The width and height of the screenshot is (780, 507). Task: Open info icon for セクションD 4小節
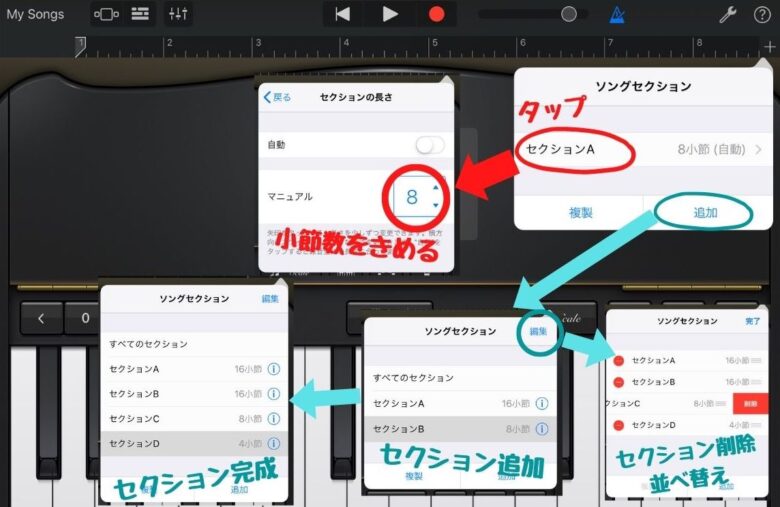[x=274, y=443]
